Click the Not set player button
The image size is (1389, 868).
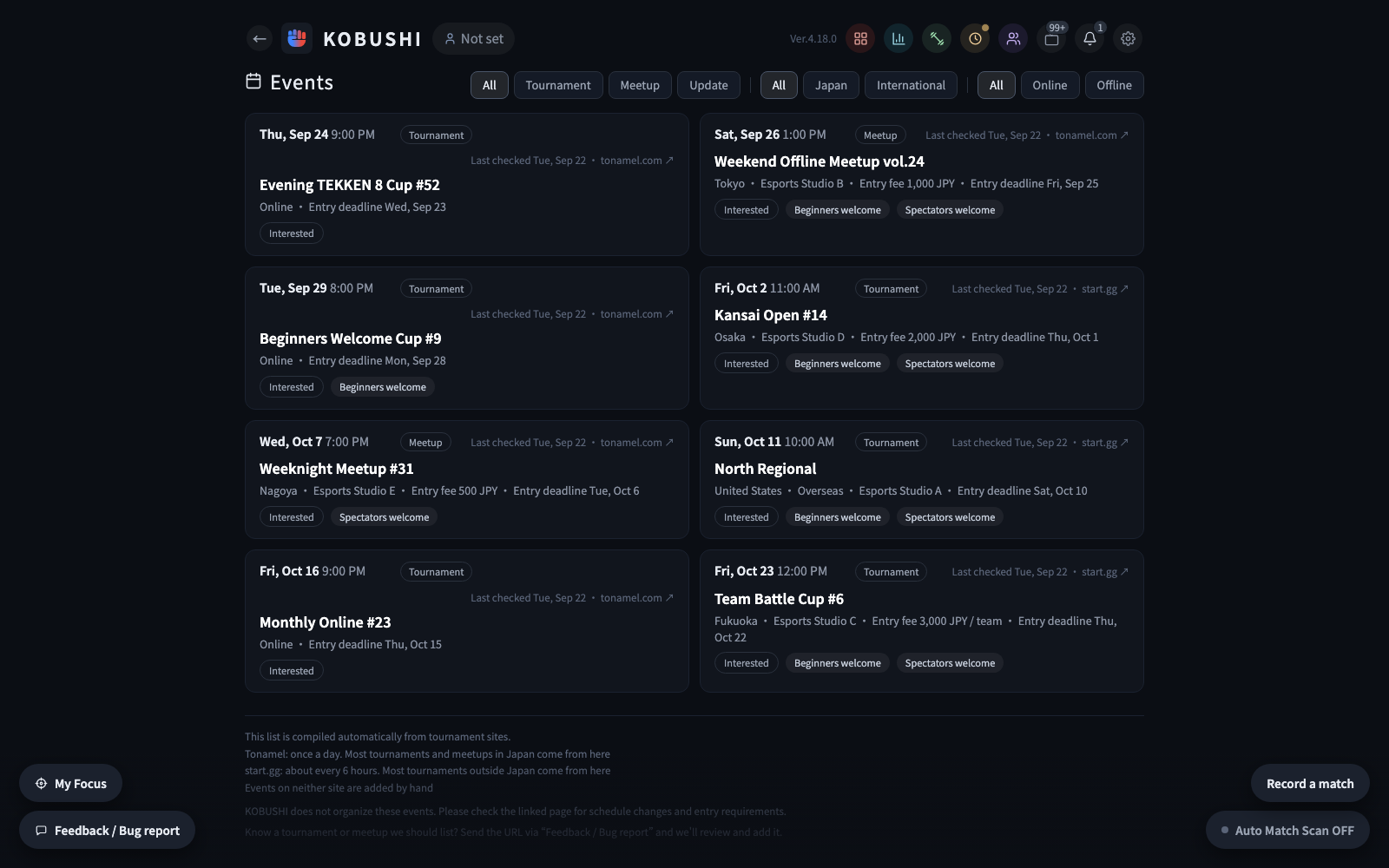(473, 38)
